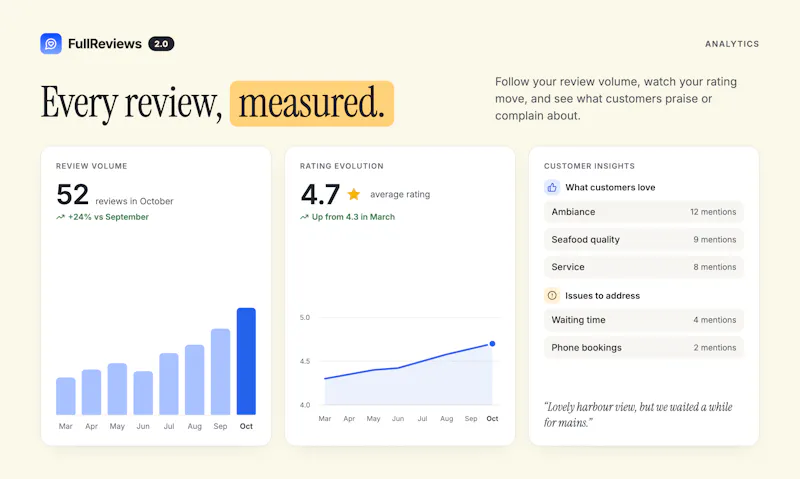The image size is (800, 479).
Task: Click the Jul bar in Review Volume
Action: point(169,384)
